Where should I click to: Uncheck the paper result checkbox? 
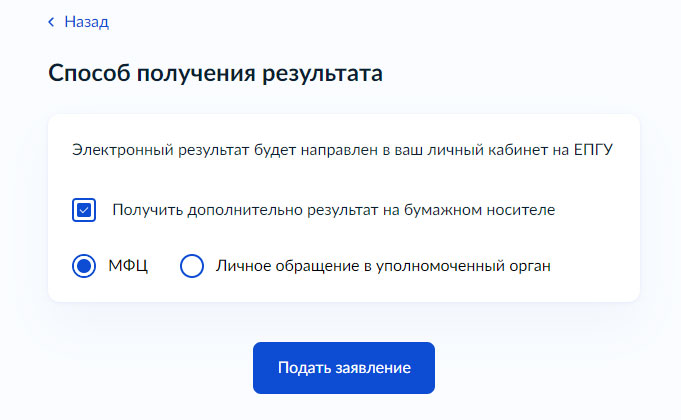click(x=84, y=210)
